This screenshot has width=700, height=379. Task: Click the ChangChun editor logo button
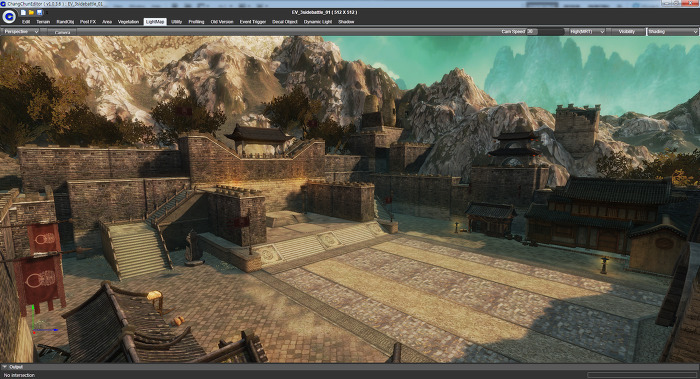click(9, 17)
